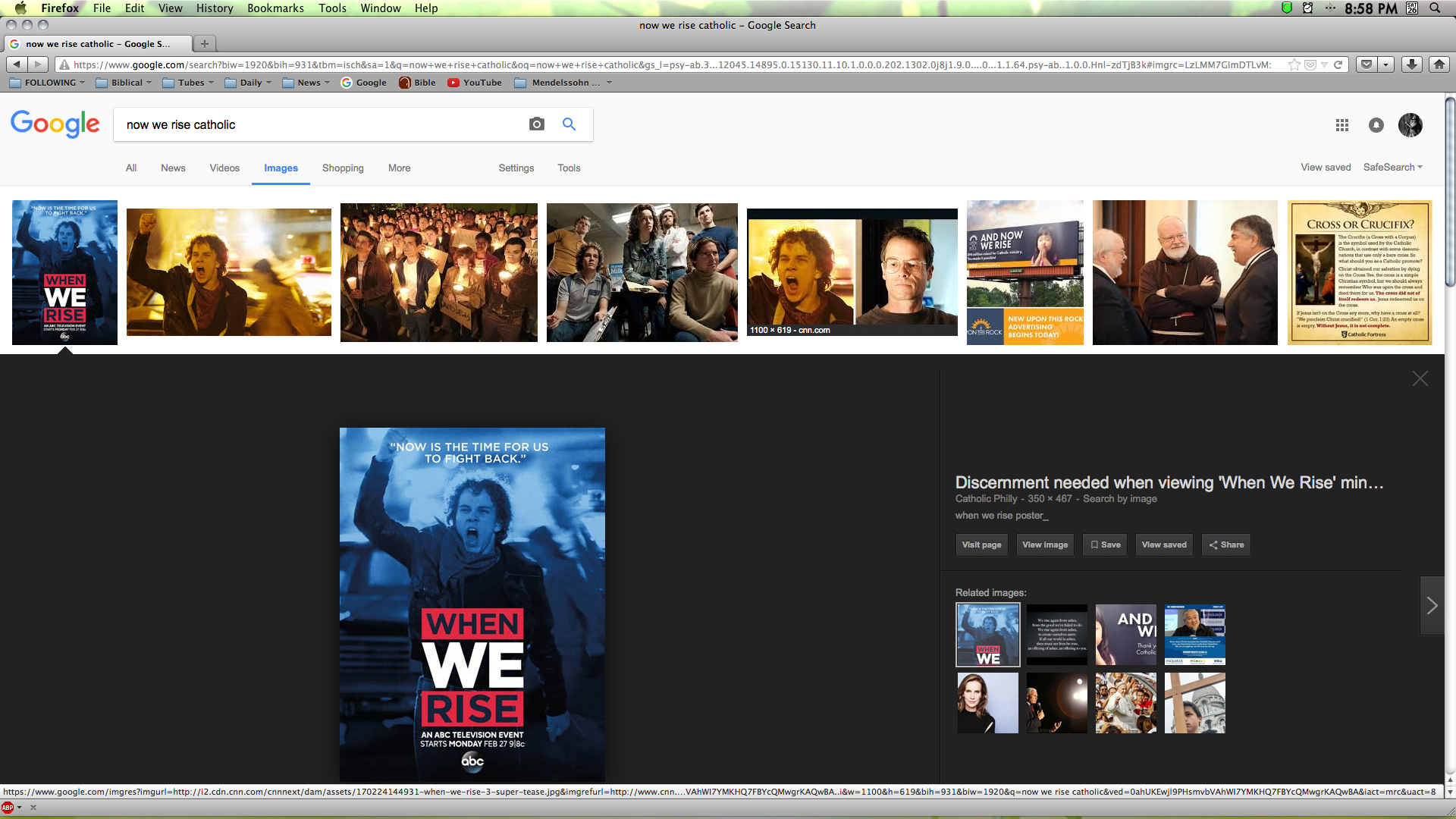Viewport: 1456px width, 819px height.
Task: Select the Cross or Crucifix thumbnail
Action: click(x=1359, y=272)
